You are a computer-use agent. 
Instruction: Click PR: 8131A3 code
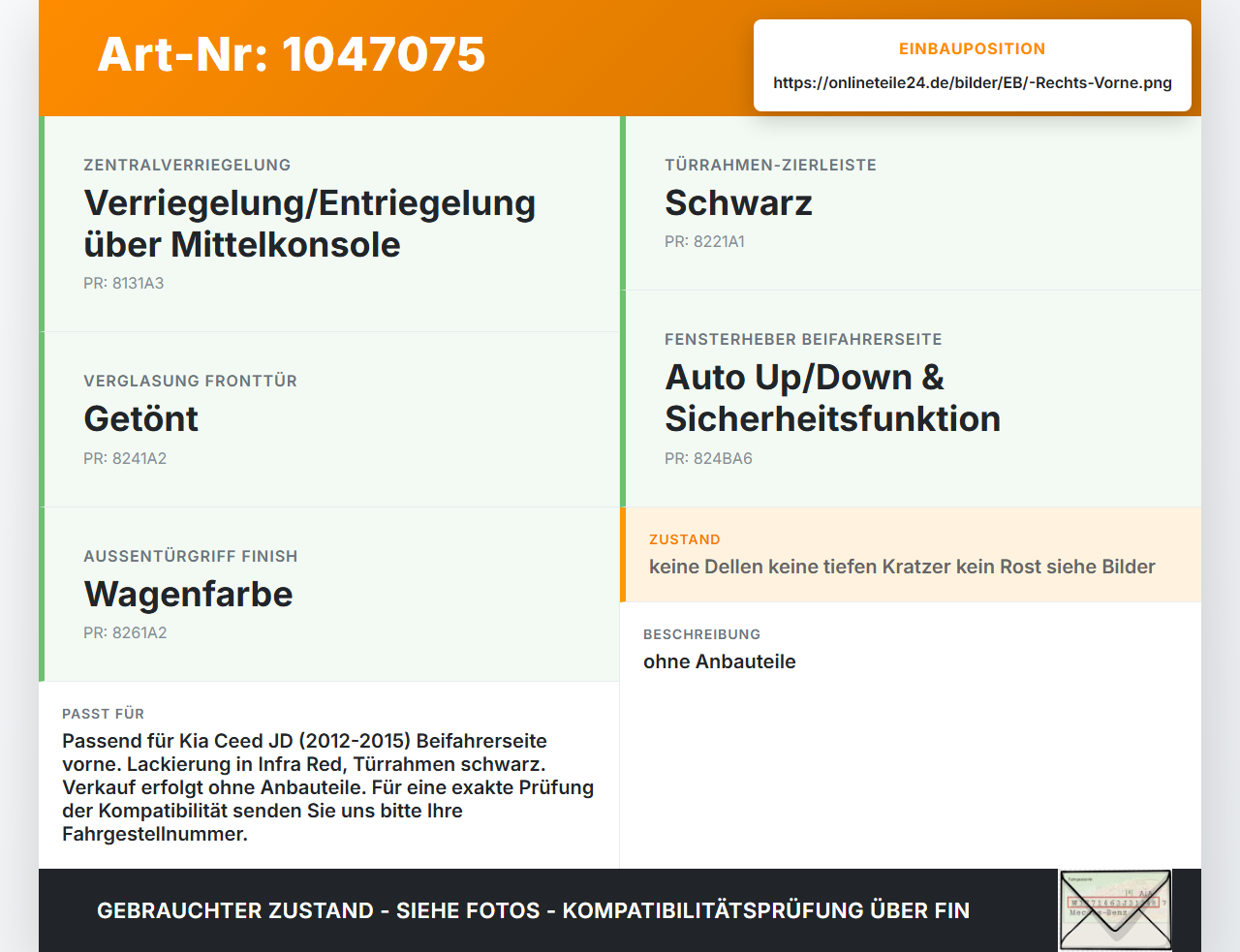pyautogui.click(x=124, y=284)
